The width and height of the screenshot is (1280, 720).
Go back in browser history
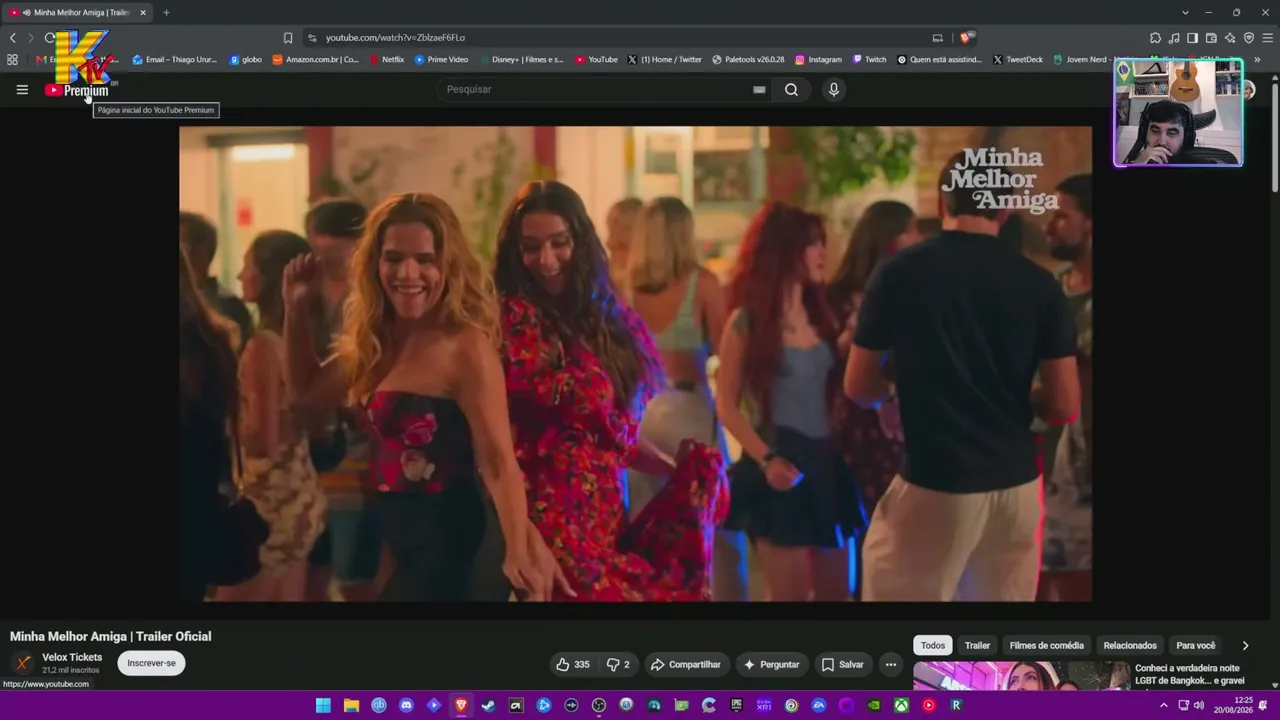pos(13,38)
